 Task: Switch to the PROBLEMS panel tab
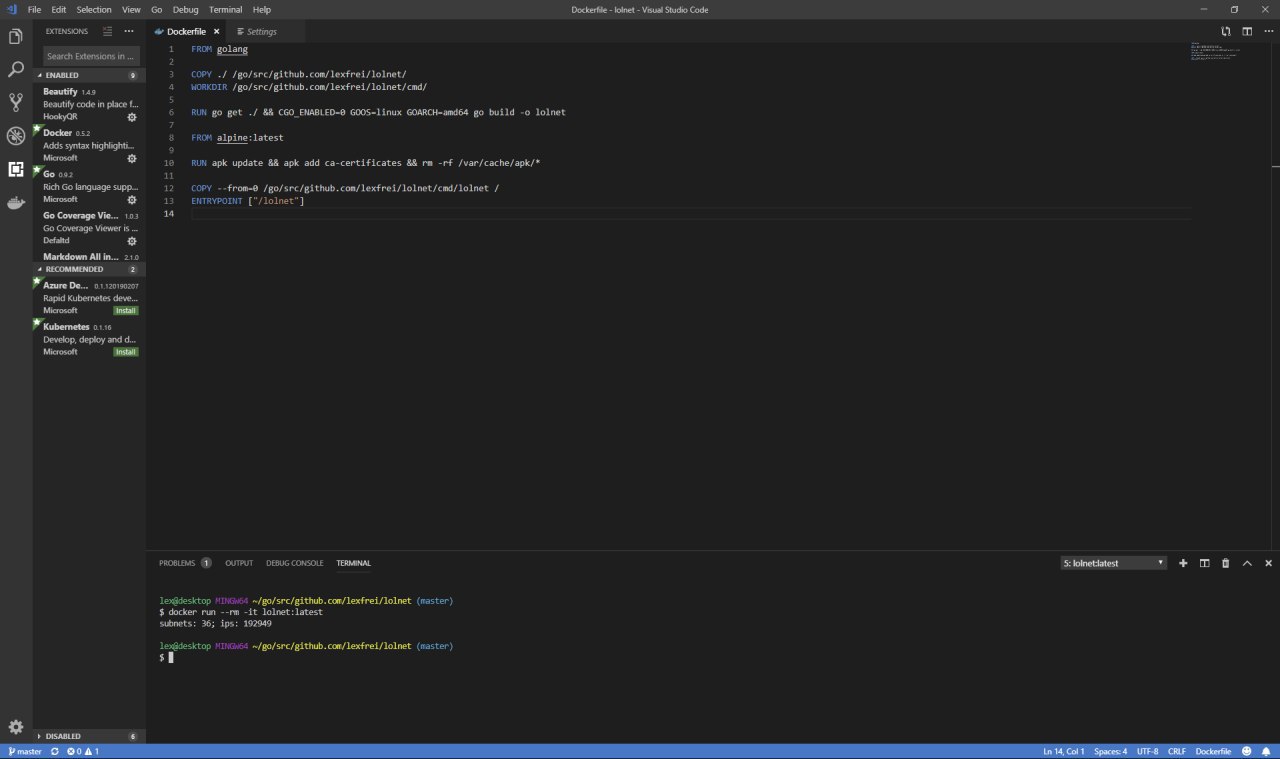[x=185, y=563]
